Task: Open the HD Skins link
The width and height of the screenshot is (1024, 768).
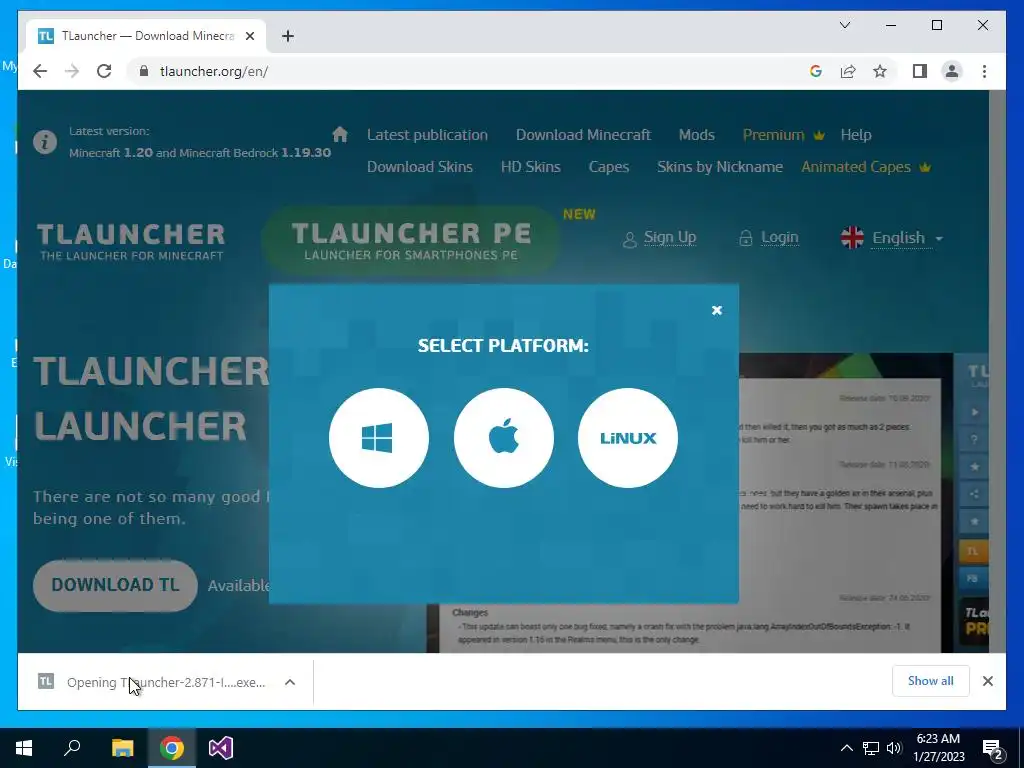Action: click(530, 167)
